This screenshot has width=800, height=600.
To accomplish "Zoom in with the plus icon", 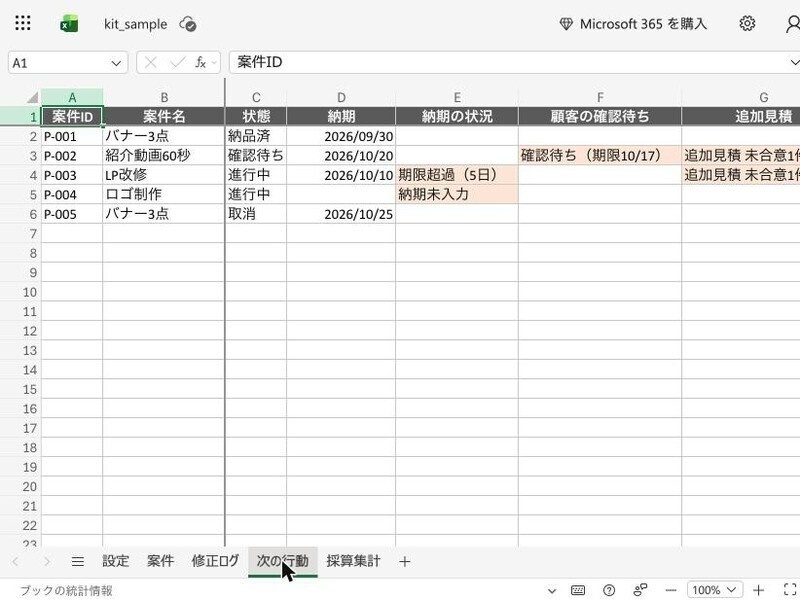I will coord(758,590).
